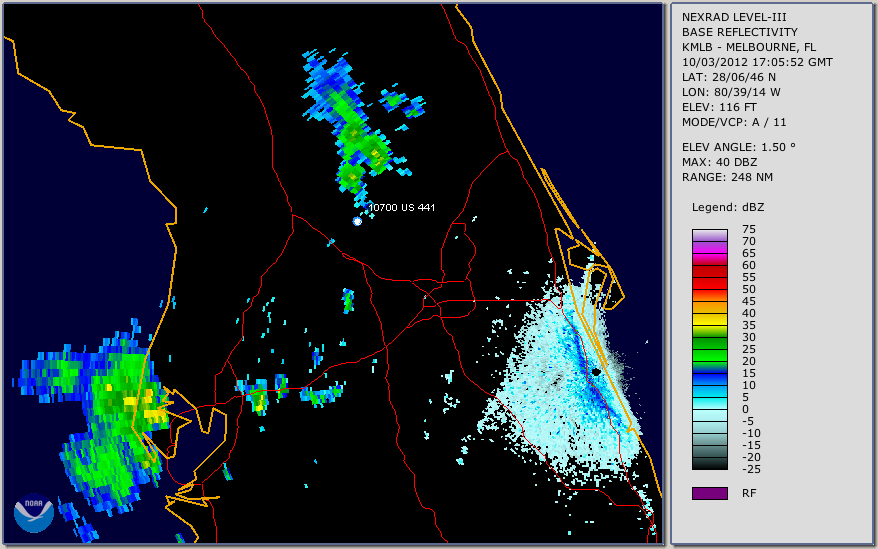Select the 'RANGE: 248 NM' text
The height and width of the screenshot is (549, 878).
[x=727, y=178]
